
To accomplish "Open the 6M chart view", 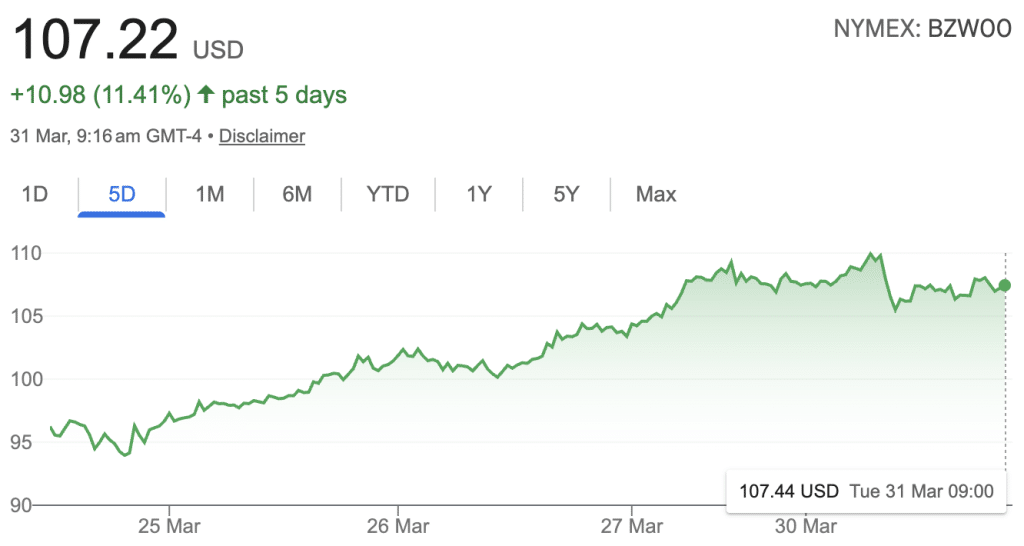I will click(x=297, y=194).
